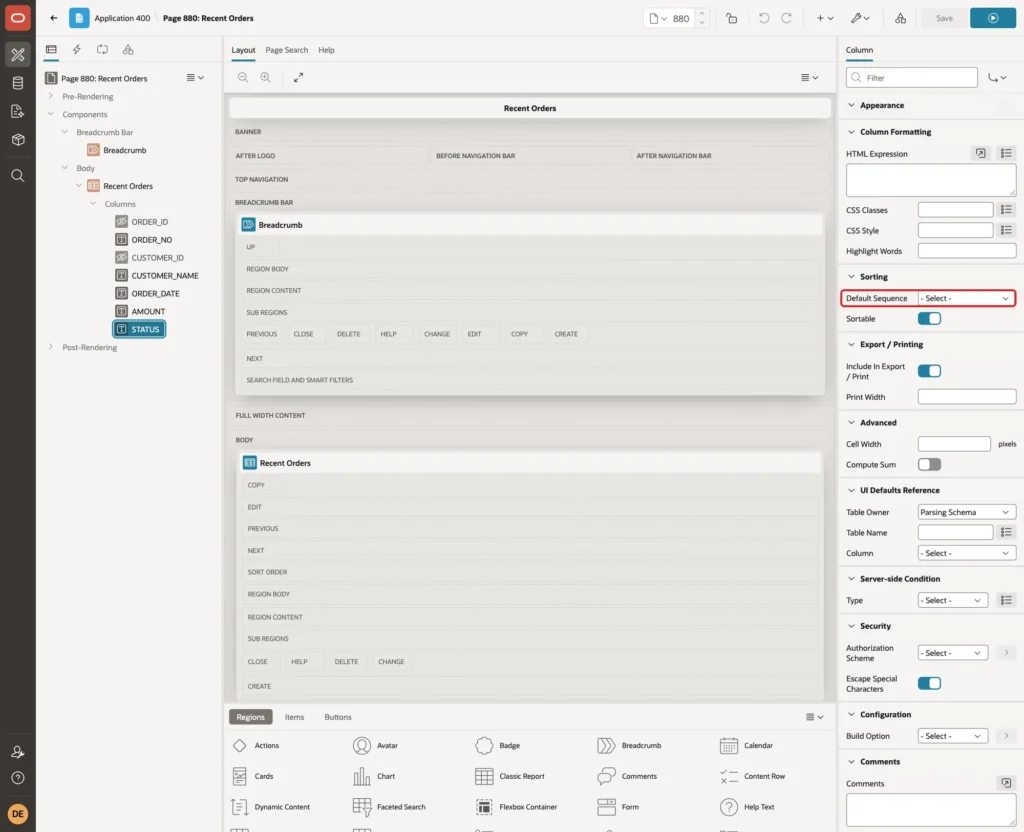Select the Regions gallery tab

pos(251,717)
